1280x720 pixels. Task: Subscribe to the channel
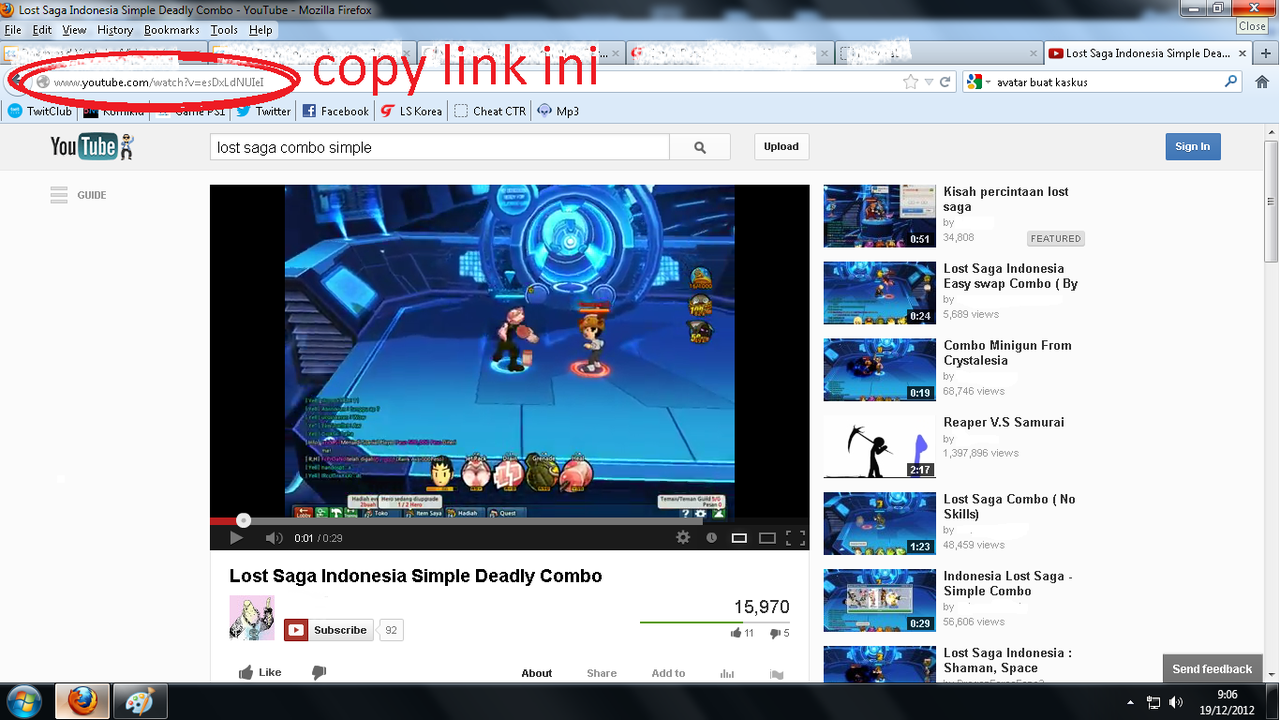tap(328, 630)
